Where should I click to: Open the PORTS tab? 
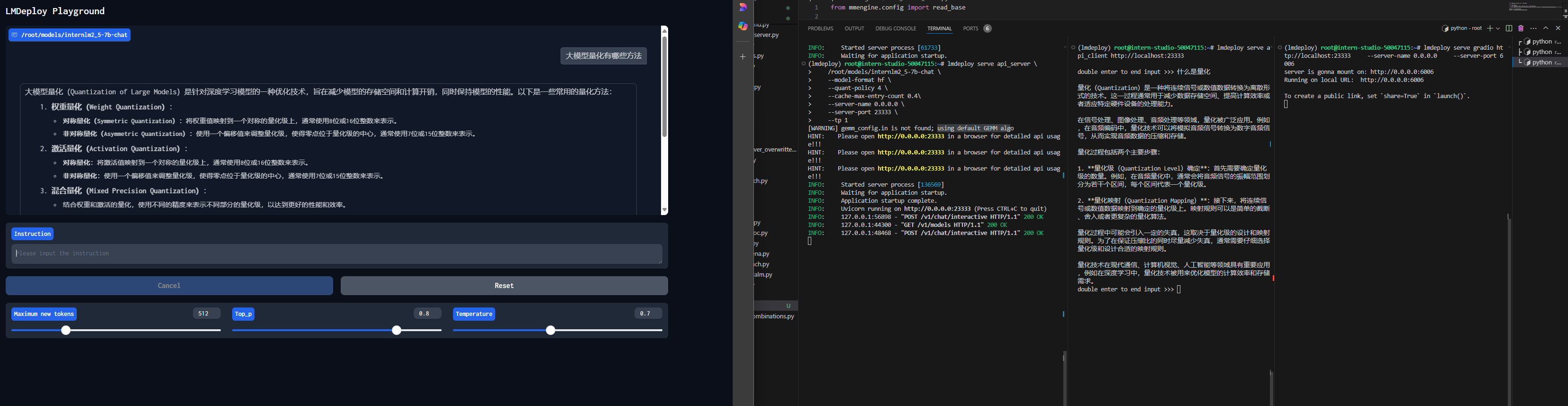[x=970, y=28]
